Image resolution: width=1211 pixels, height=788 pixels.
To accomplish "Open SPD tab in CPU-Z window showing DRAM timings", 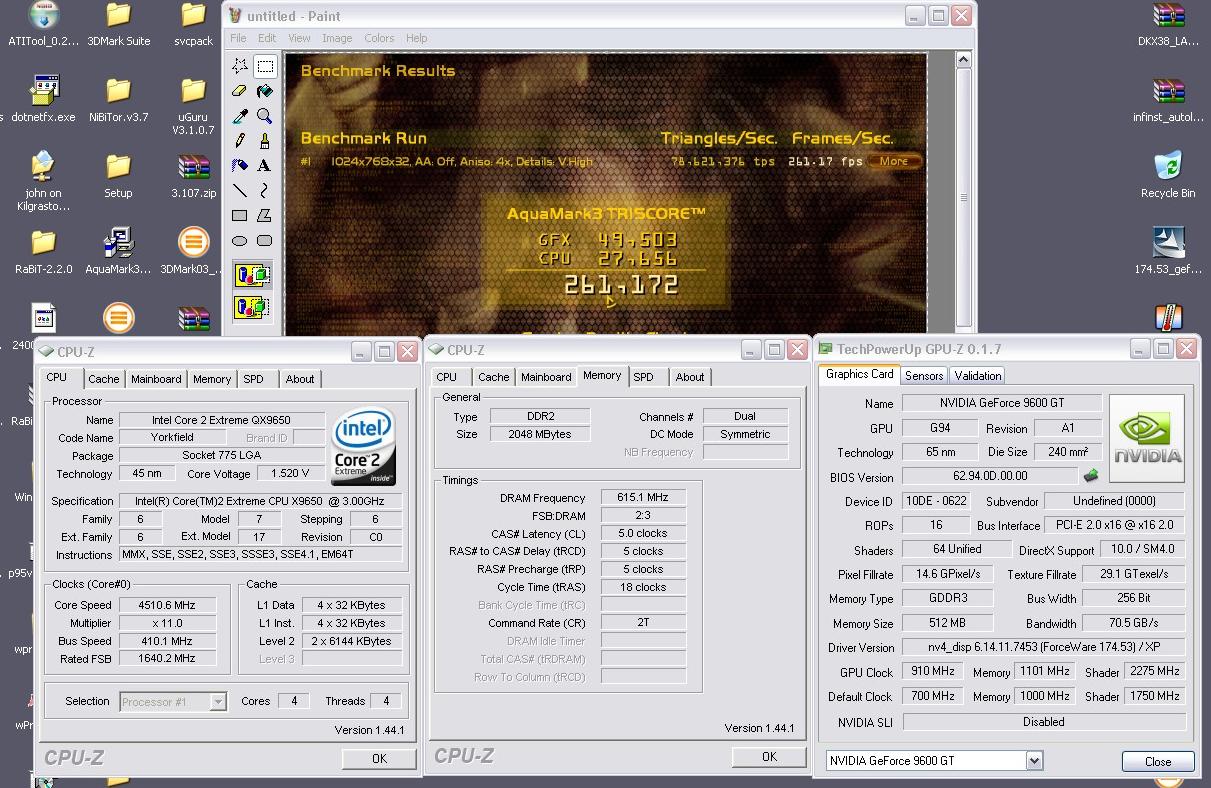I will click(x=643, y=377).
